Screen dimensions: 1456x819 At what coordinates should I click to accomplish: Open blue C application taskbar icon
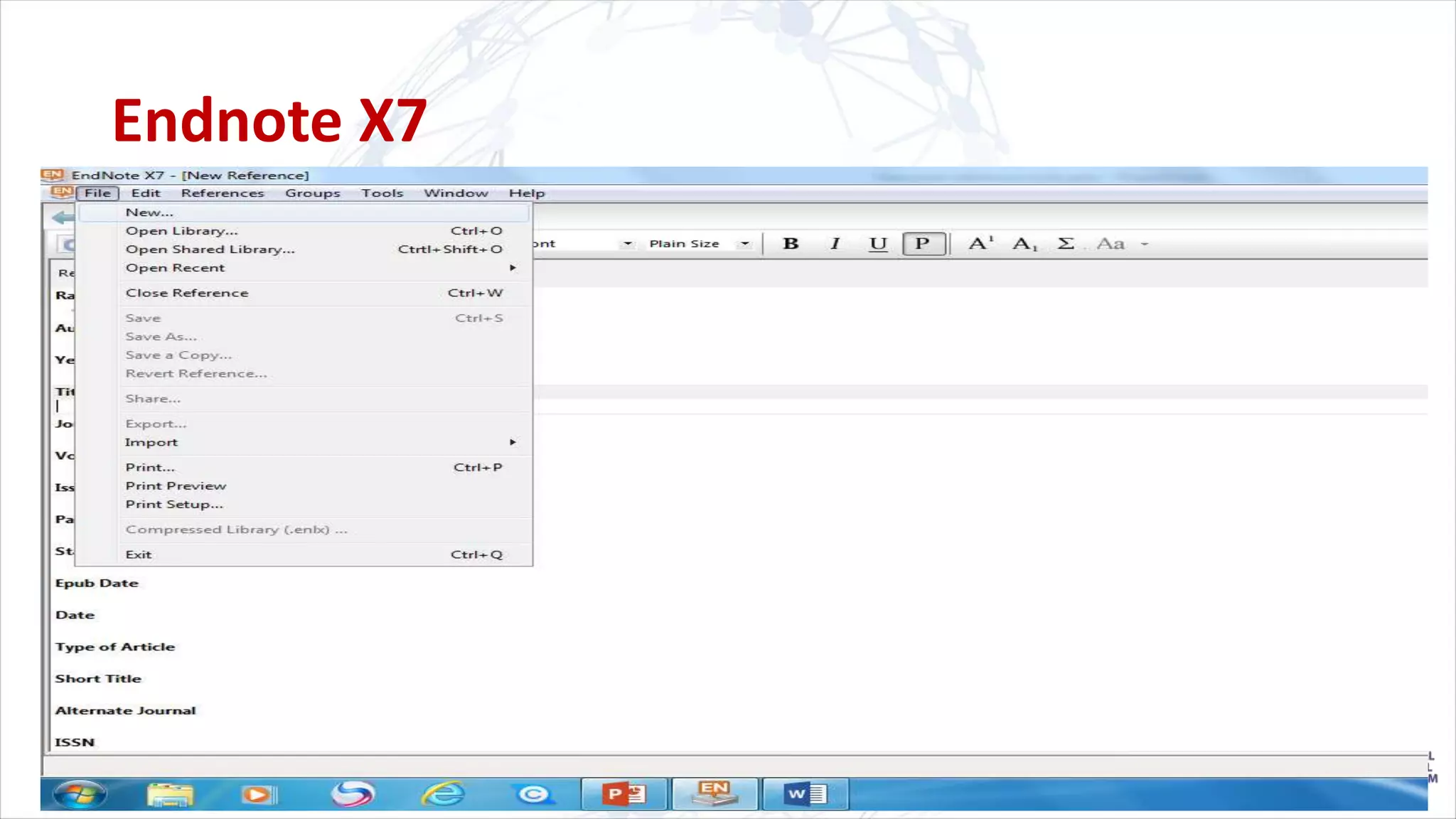(534, 795)
